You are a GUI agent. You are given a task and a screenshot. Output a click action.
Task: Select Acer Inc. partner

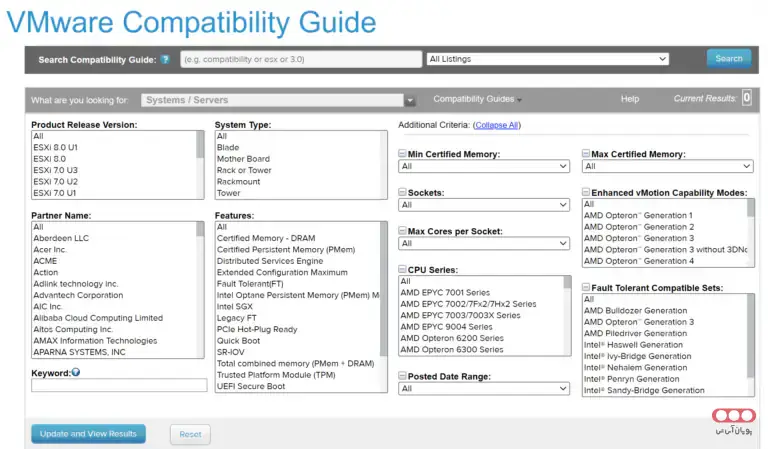[x=50, y=249]
